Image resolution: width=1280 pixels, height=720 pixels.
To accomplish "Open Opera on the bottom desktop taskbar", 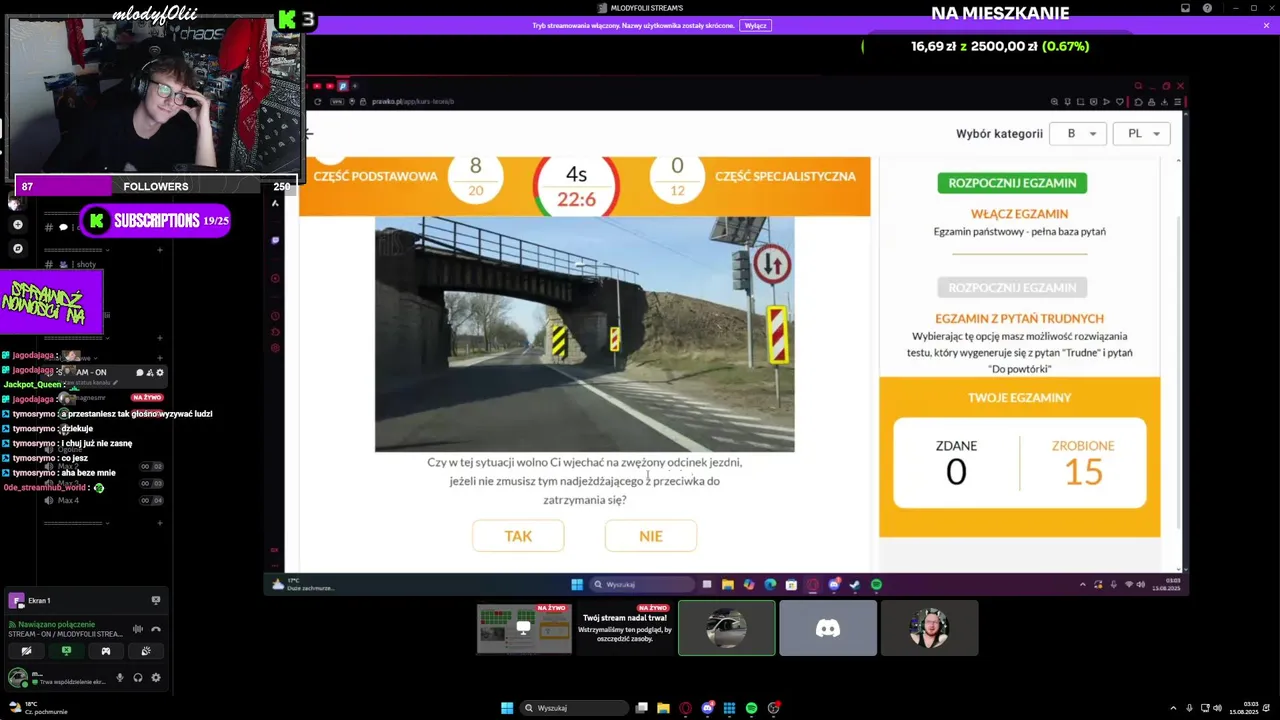I will 685,708.
